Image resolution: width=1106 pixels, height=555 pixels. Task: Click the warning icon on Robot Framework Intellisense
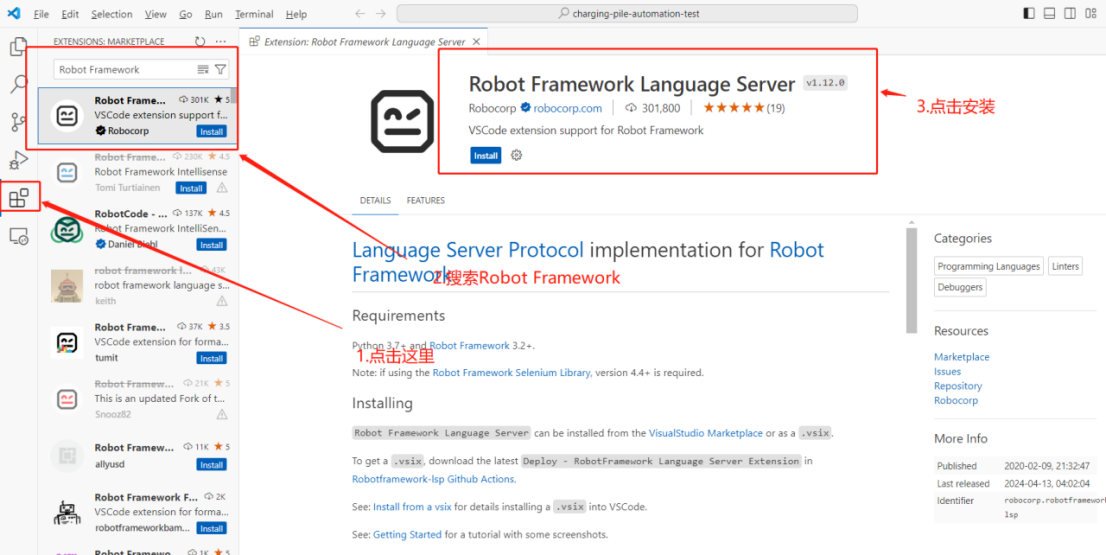(x=221, y=188)
